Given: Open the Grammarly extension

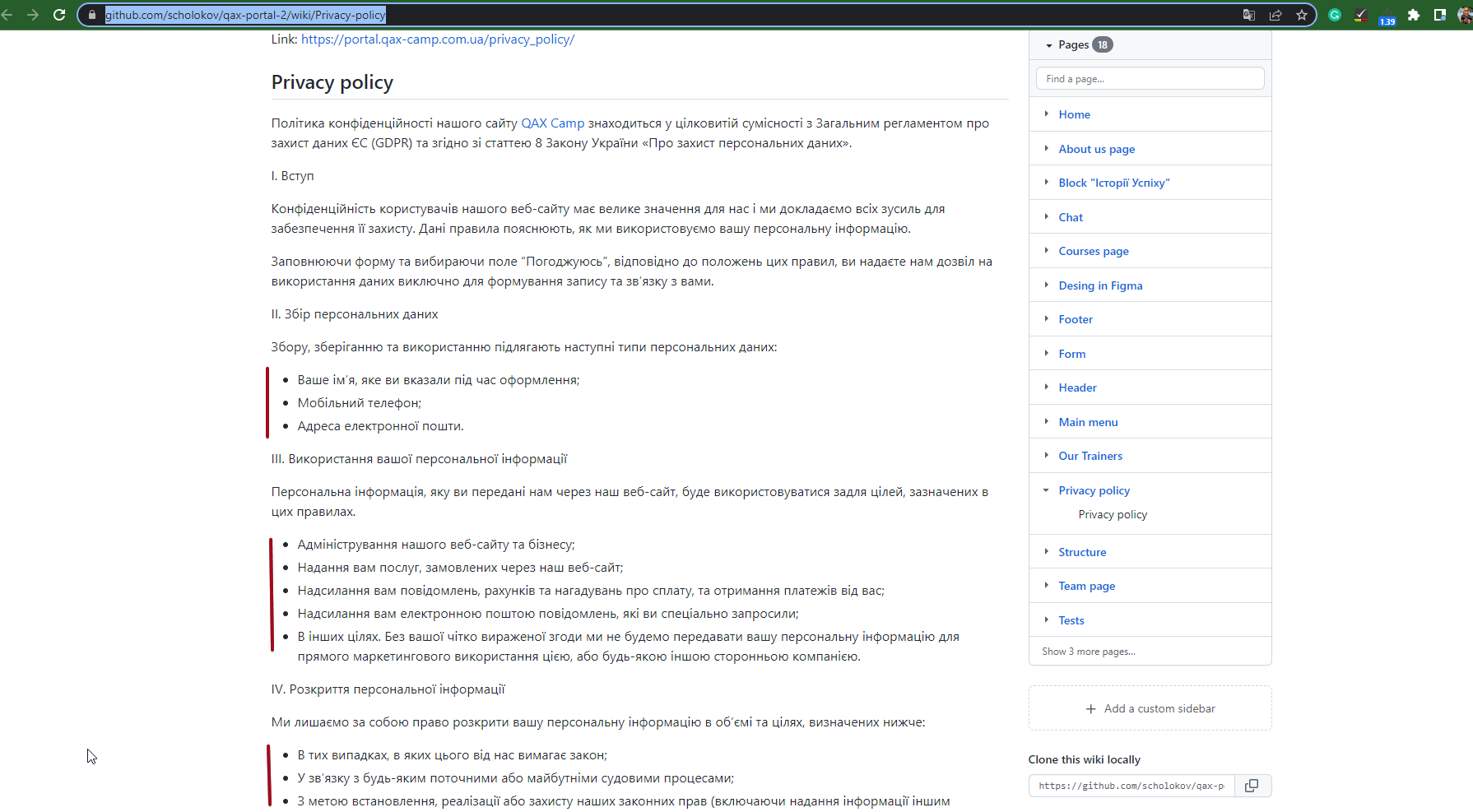Looking at the screenshot, I should click(x=1335, y=14).
